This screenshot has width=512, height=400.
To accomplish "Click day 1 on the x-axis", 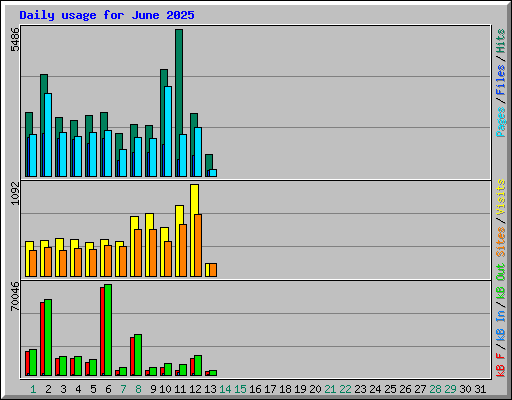I will [33, 389].
